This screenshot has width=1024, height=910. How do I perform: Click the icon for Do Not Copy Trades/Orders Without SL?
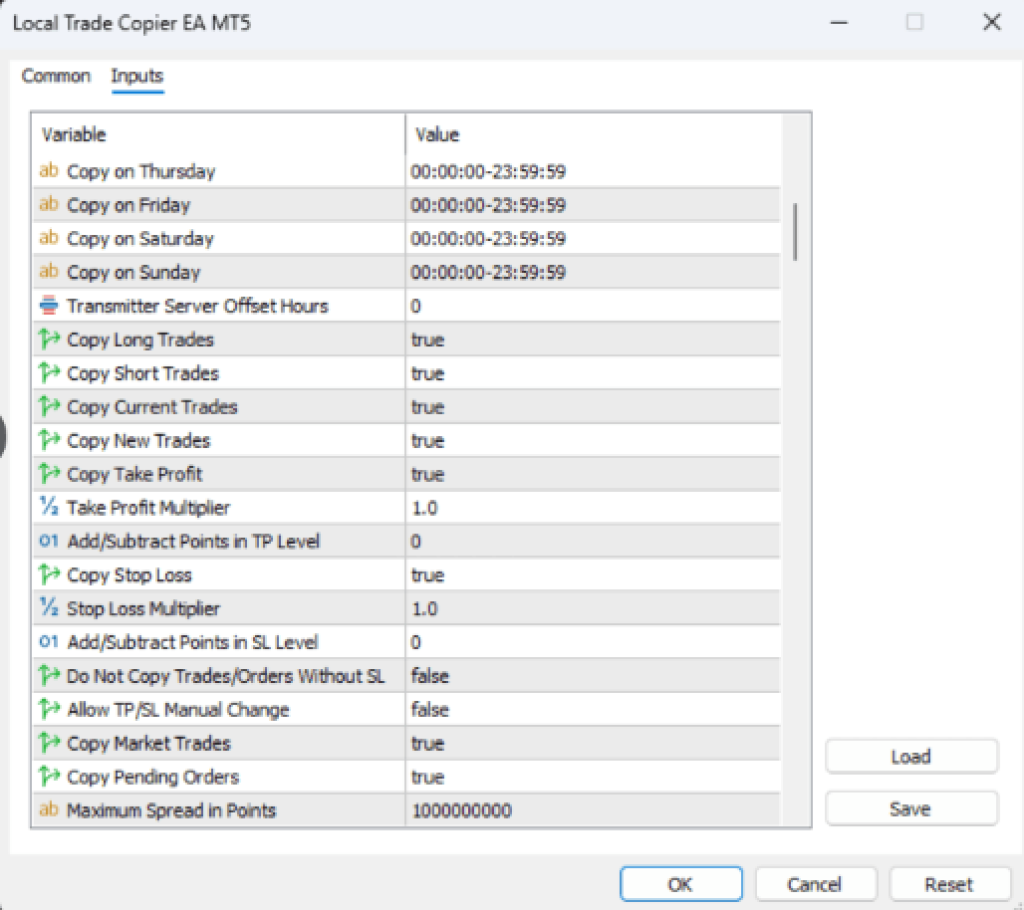pyautogui.click(x=49, y=675)
